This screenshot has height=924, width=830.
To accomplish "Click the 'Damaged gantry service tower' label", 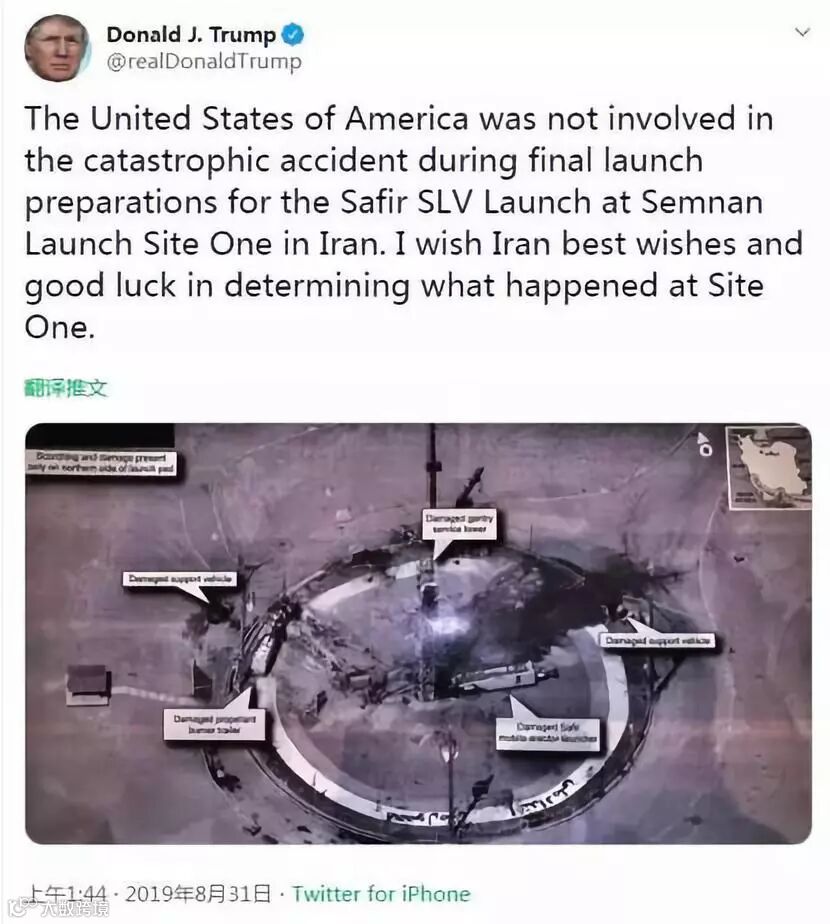I will coord(459,523).
